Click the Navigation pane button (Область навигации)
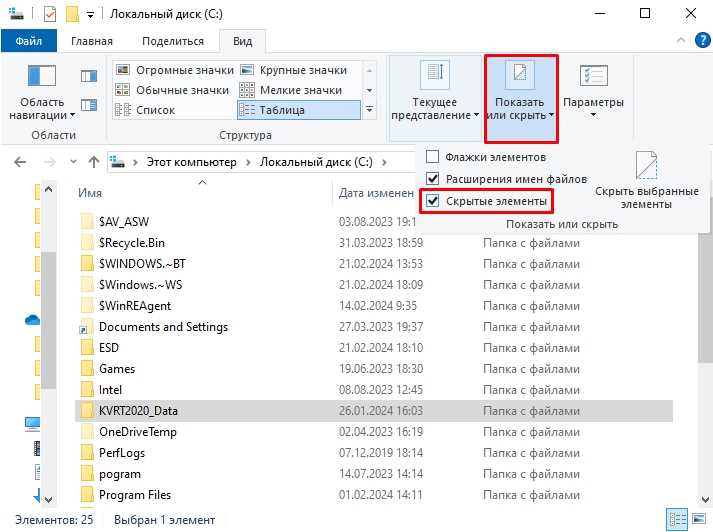Screen dimensions: 713x532 [x=42, y=92]
